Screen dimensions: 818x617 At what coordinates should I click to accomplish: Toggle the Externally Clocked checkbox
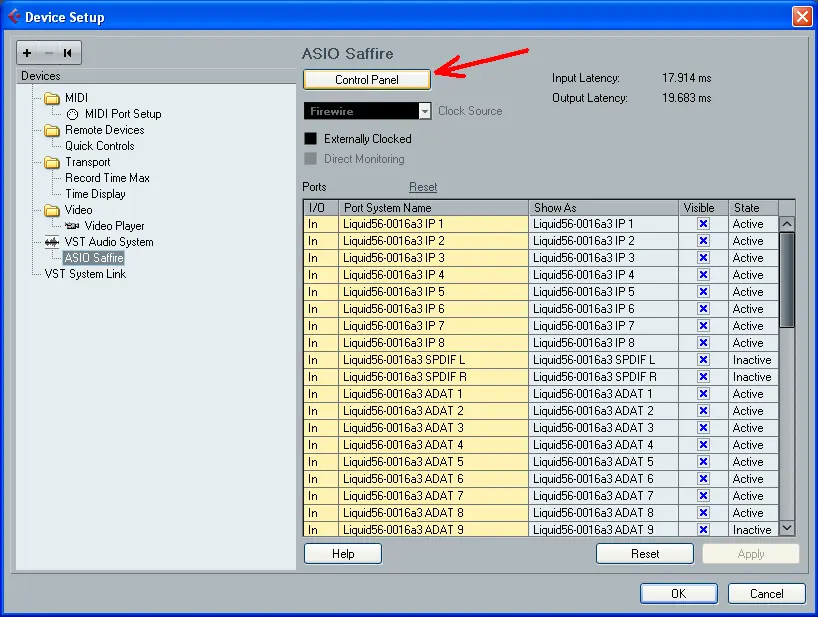(310, 139)
